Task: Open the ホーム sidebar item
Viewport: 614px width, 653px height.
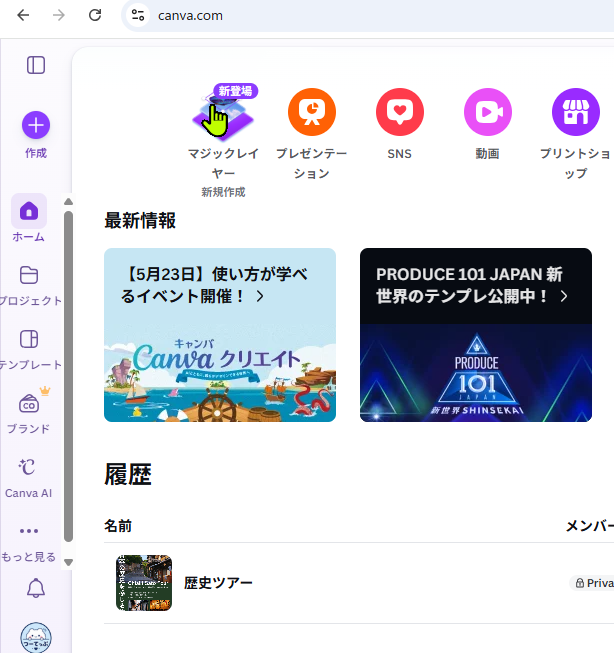Action: click(29, 218)
